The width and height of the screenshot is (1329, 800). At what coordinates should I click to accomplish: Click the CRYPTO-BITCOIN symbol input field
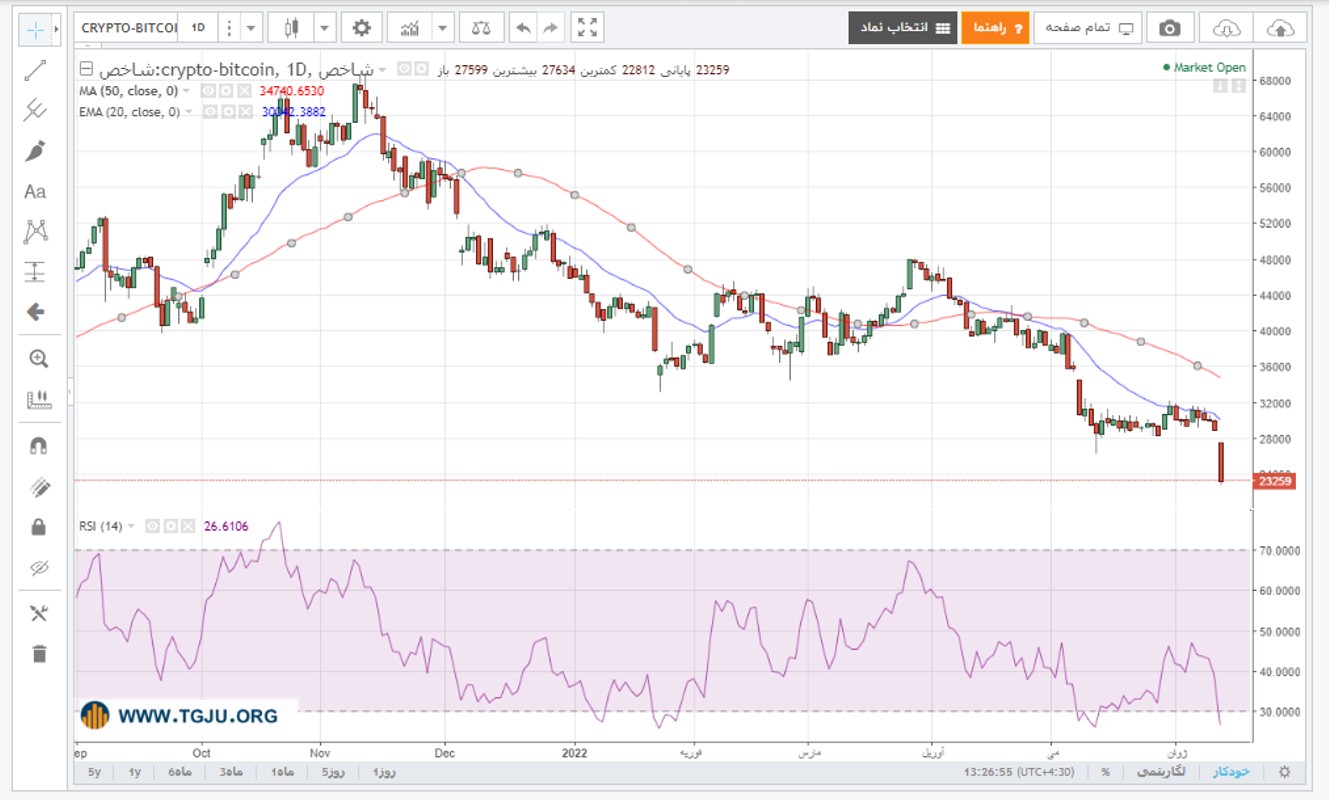[x=127, y=28]
